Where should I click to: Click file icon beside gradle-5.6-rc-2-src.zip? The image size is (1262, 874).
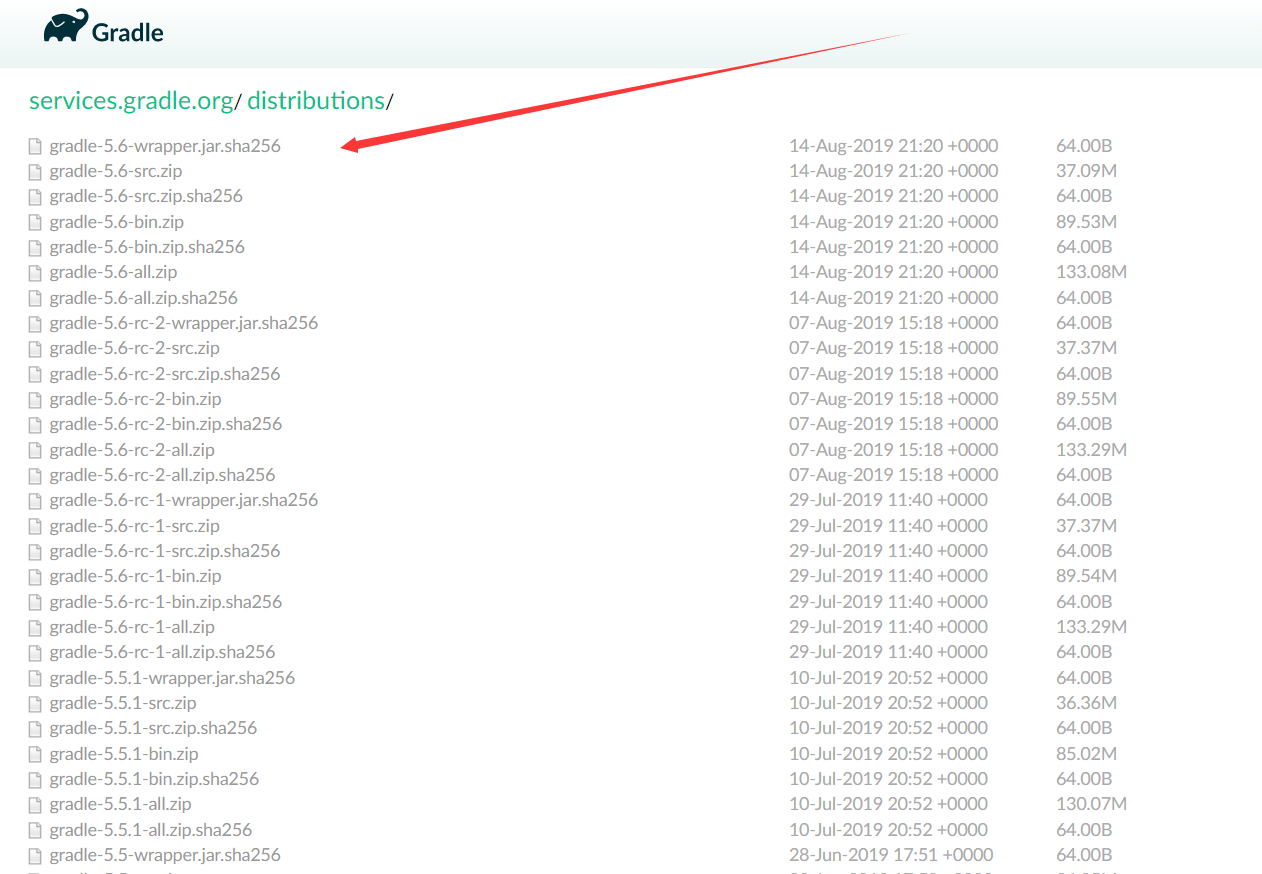tap(35, 349)
